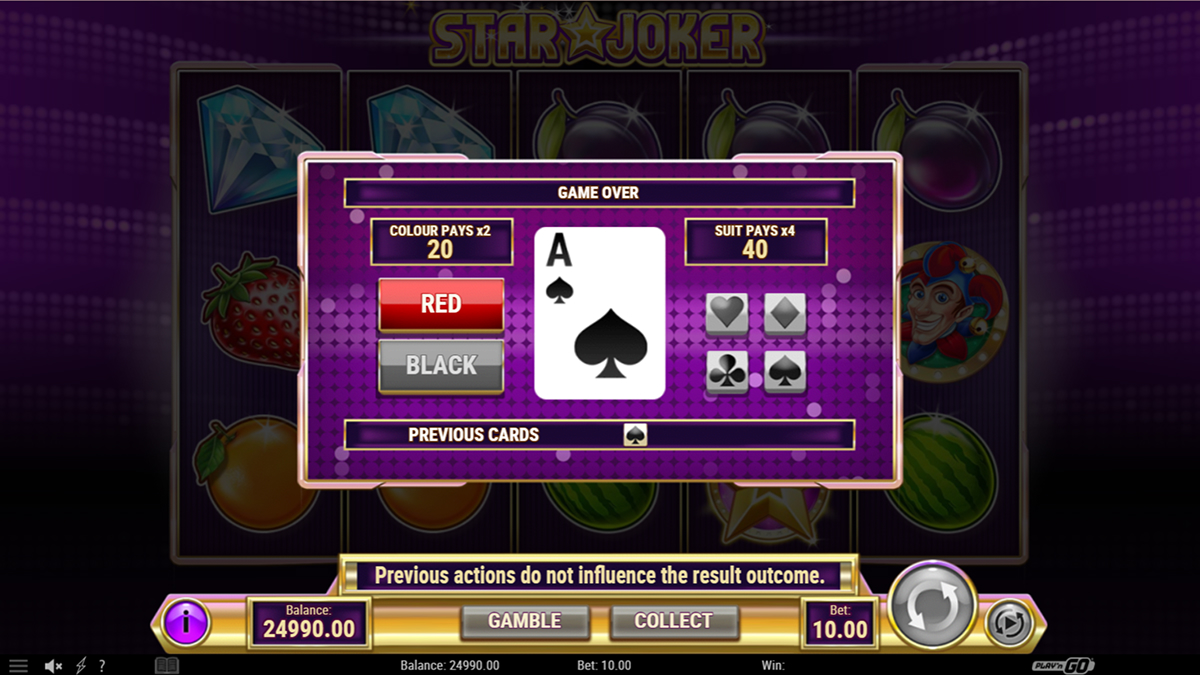
Task: Open the Bet 10.00 amount selector
Action: point(840,622)
